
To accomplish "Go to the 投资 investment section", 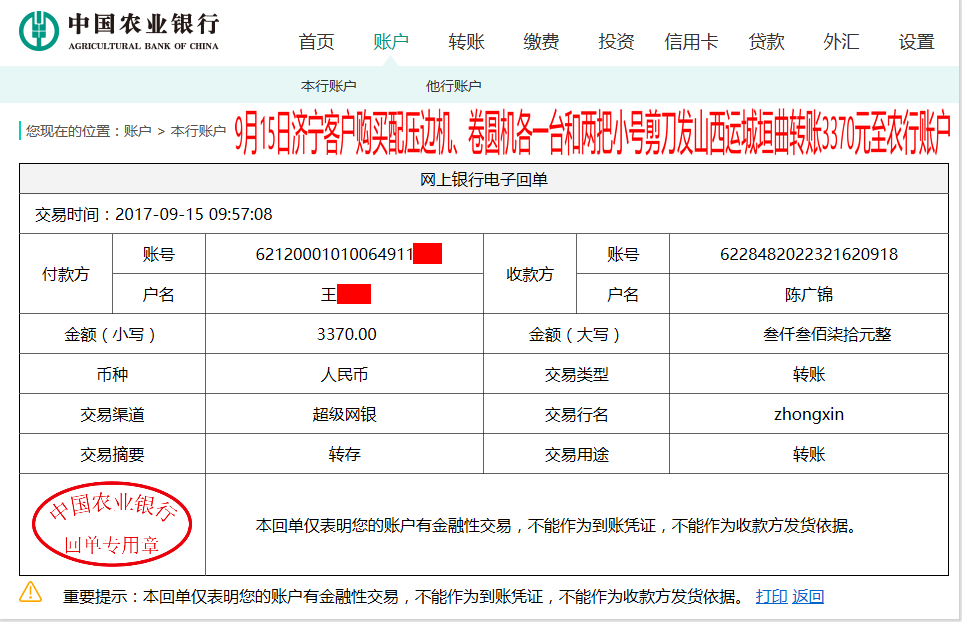I will pyautogui.click(x=615, y=41).
